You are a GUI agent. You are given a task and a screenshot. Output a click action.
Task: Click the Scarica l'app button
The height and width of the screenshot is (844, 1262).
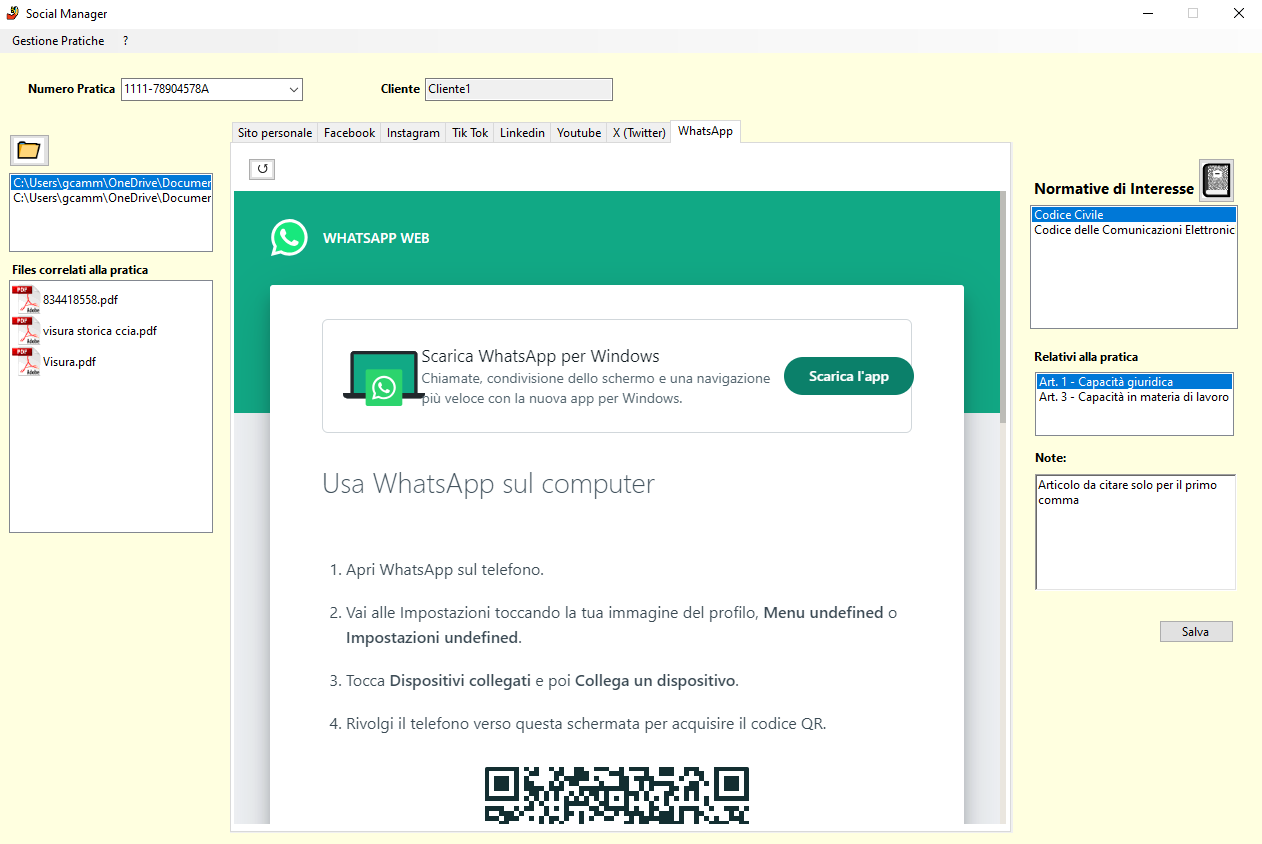pyautogui.click(x=848, y=376)
